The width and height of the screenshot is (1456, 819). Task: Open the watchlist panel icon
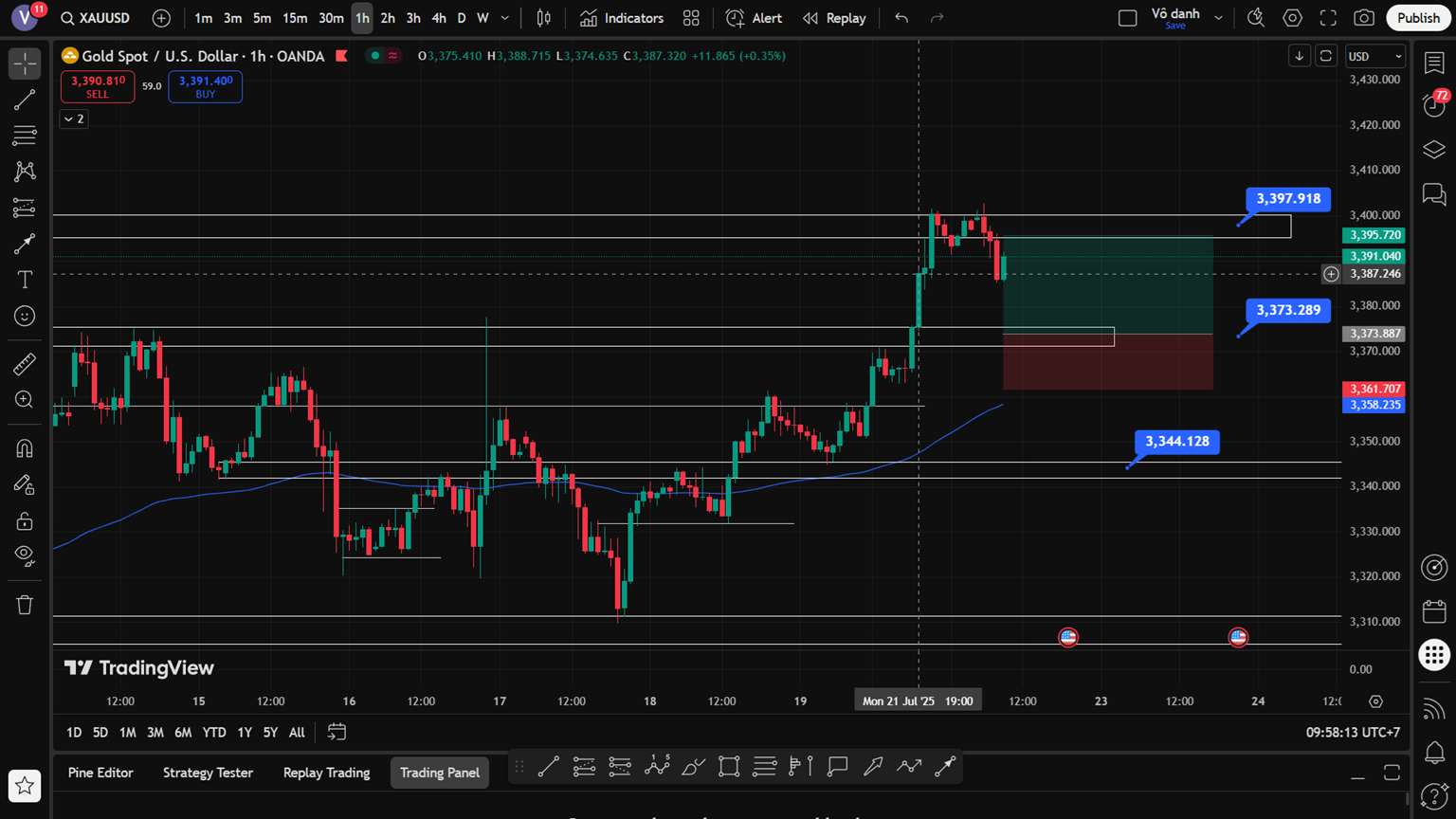pyautogui.click(x=1434, y=64)
